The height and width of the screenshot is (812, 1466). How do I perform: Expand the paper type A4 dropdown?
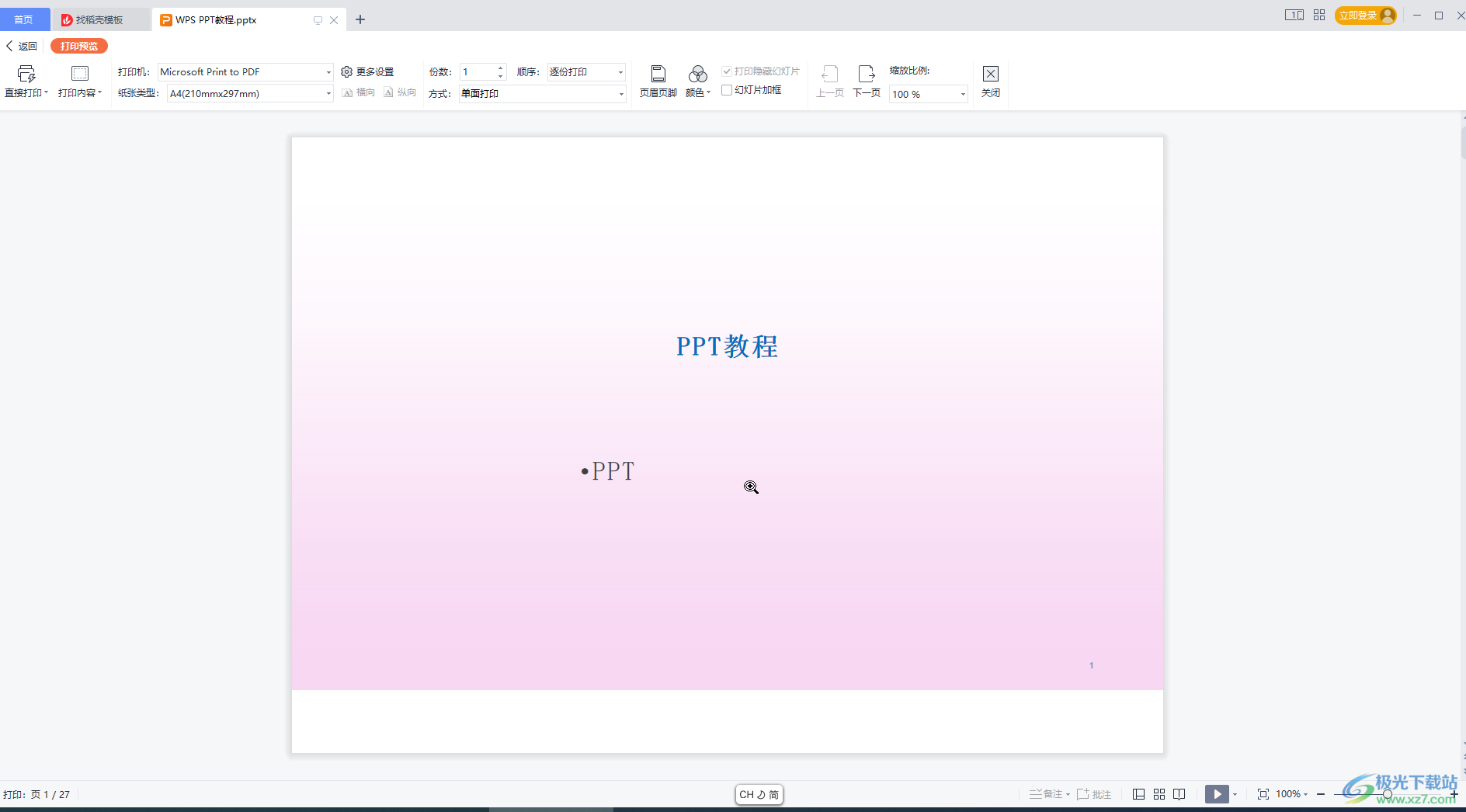(328, 94)
